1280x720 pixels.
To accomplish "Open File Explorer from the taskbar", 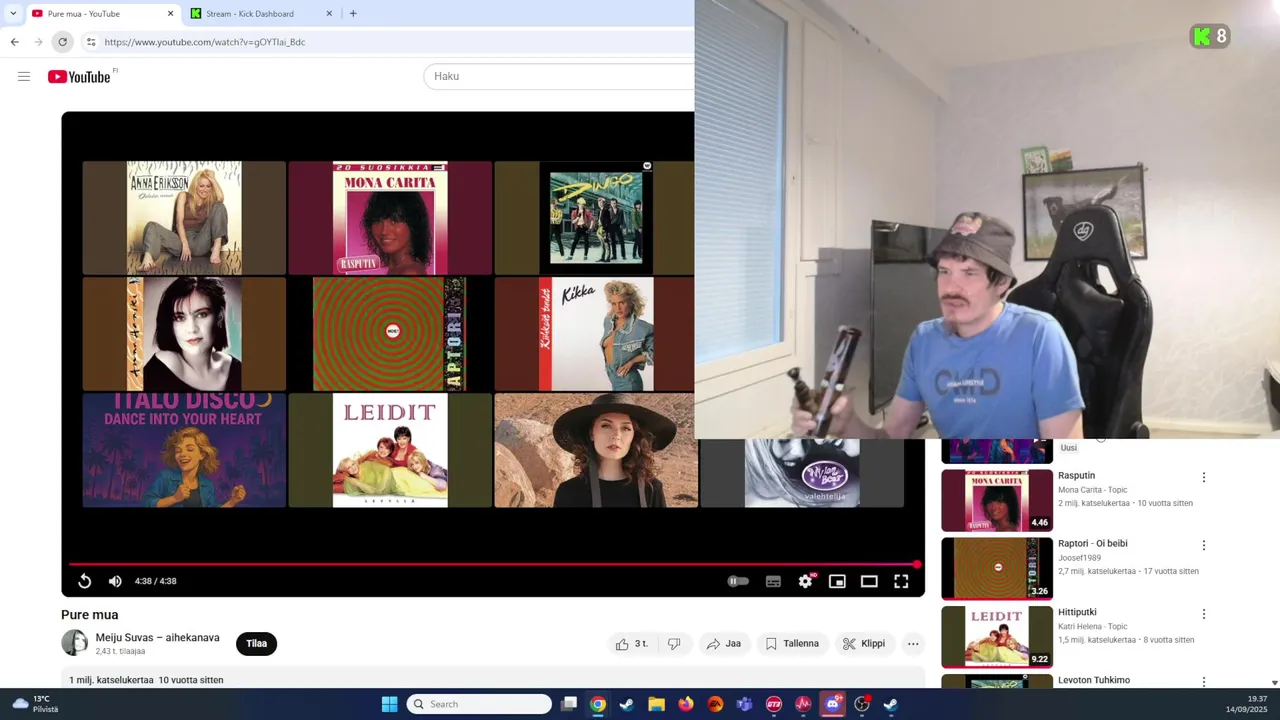I will (656, 704).
